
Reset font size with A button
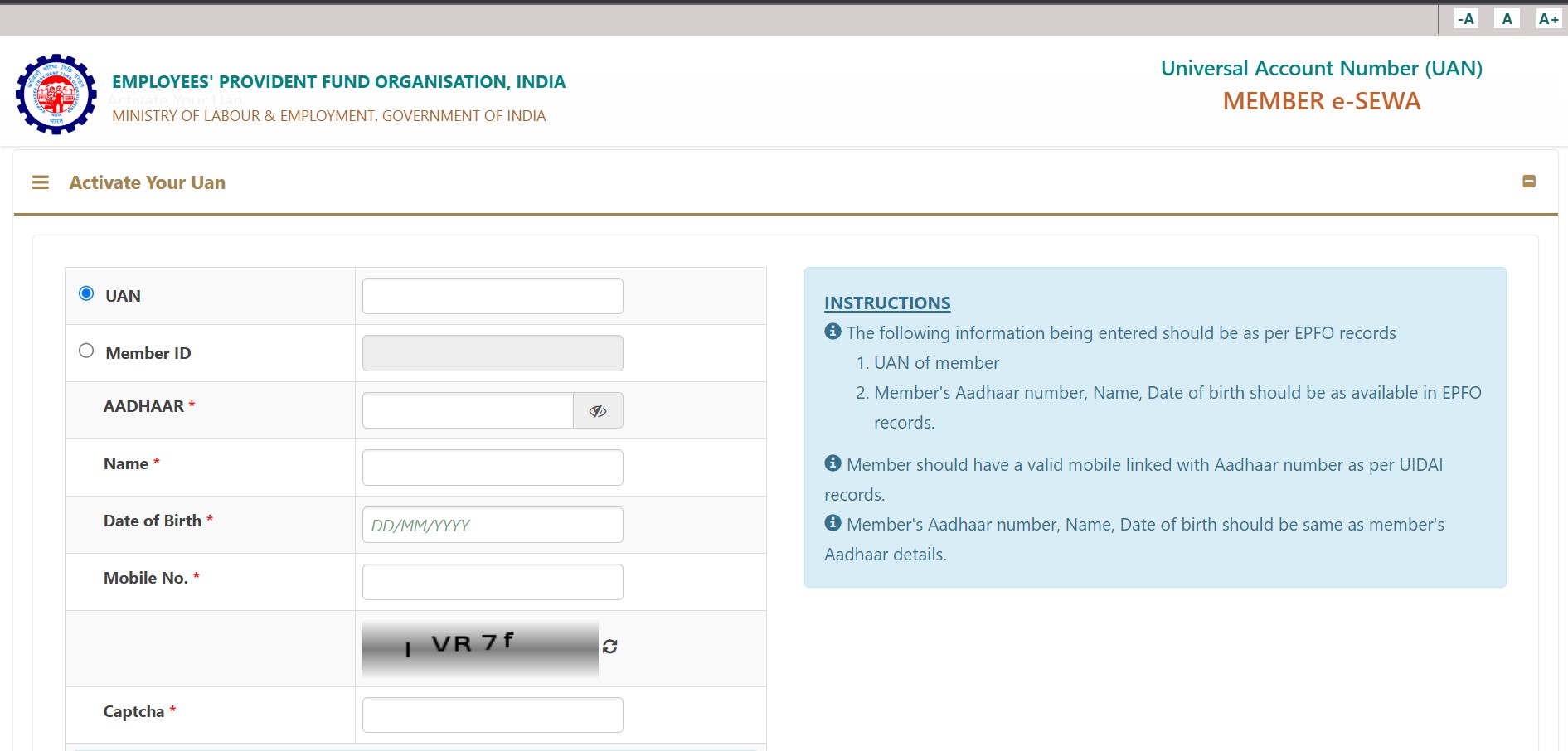pos(1507,18)
